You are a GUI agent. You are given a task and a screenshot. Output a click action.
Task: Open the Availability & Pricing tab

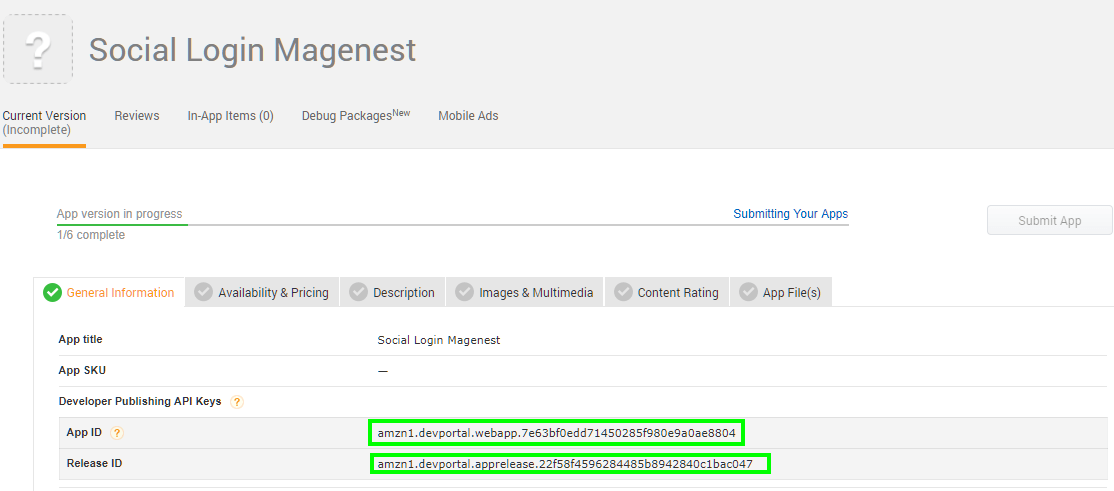[262, 292]
